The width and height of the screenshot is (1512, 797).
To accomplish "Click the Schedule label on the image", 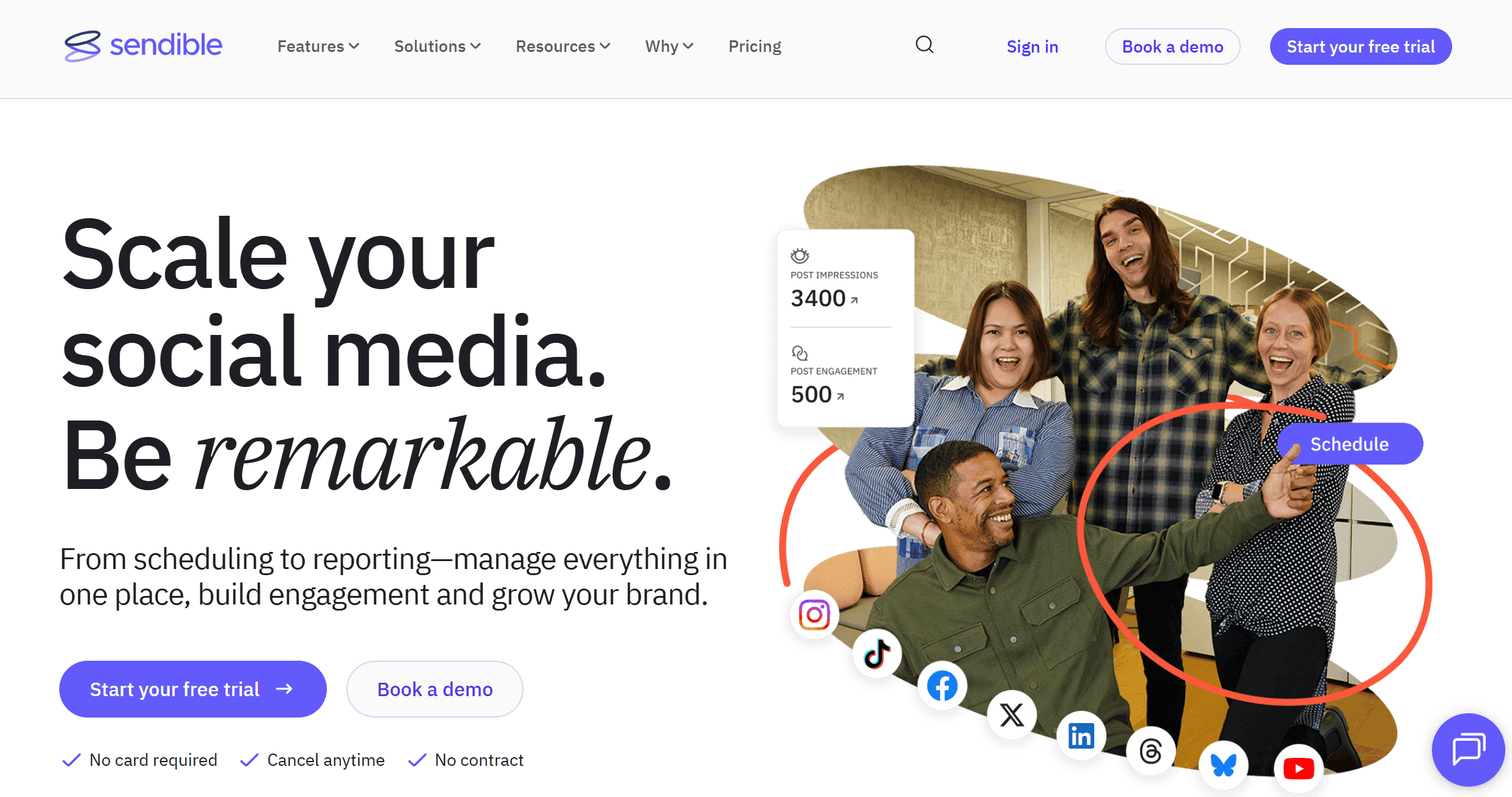I will 1349,444.
